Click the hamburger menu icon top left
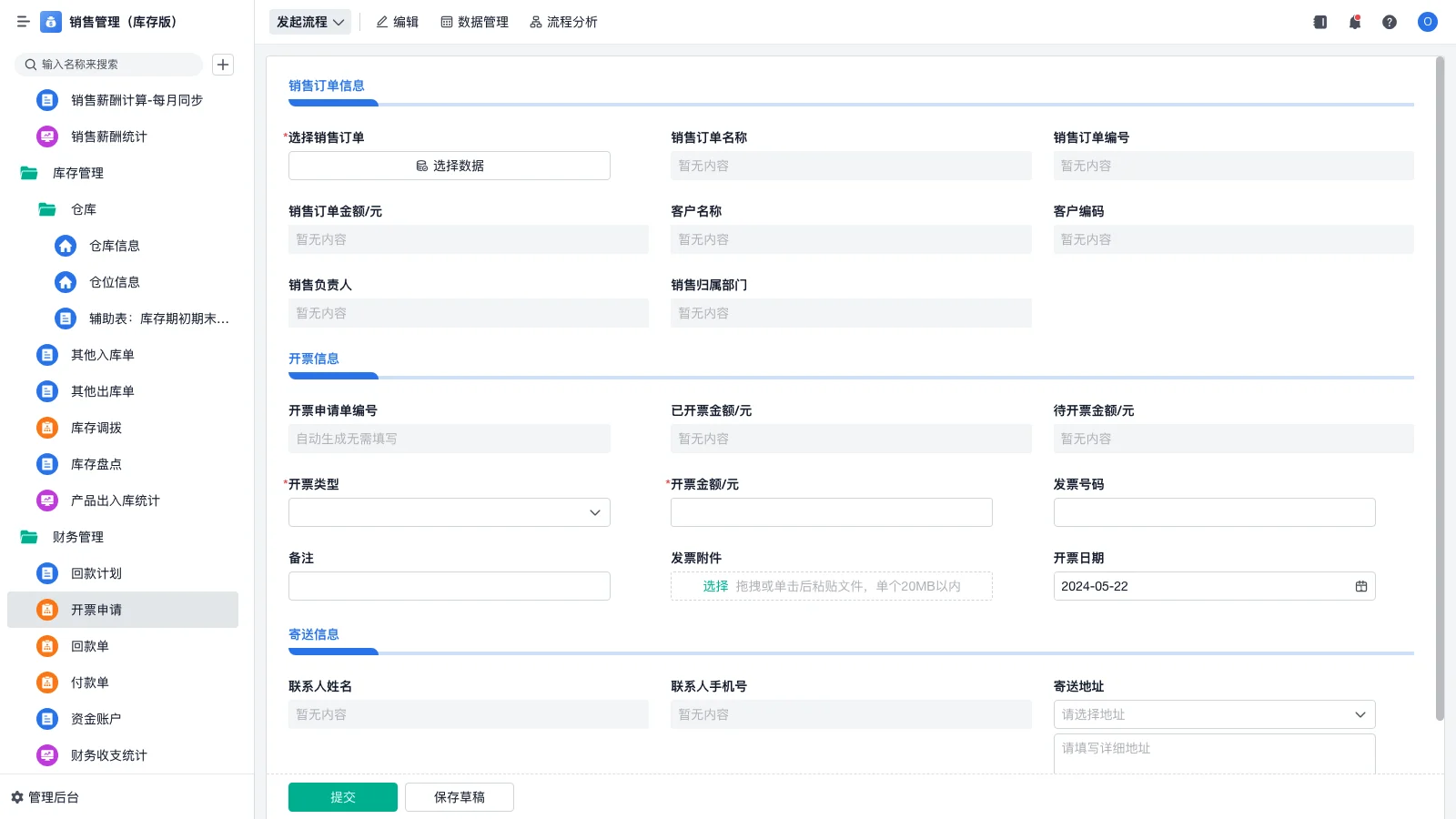 [23, 22]
